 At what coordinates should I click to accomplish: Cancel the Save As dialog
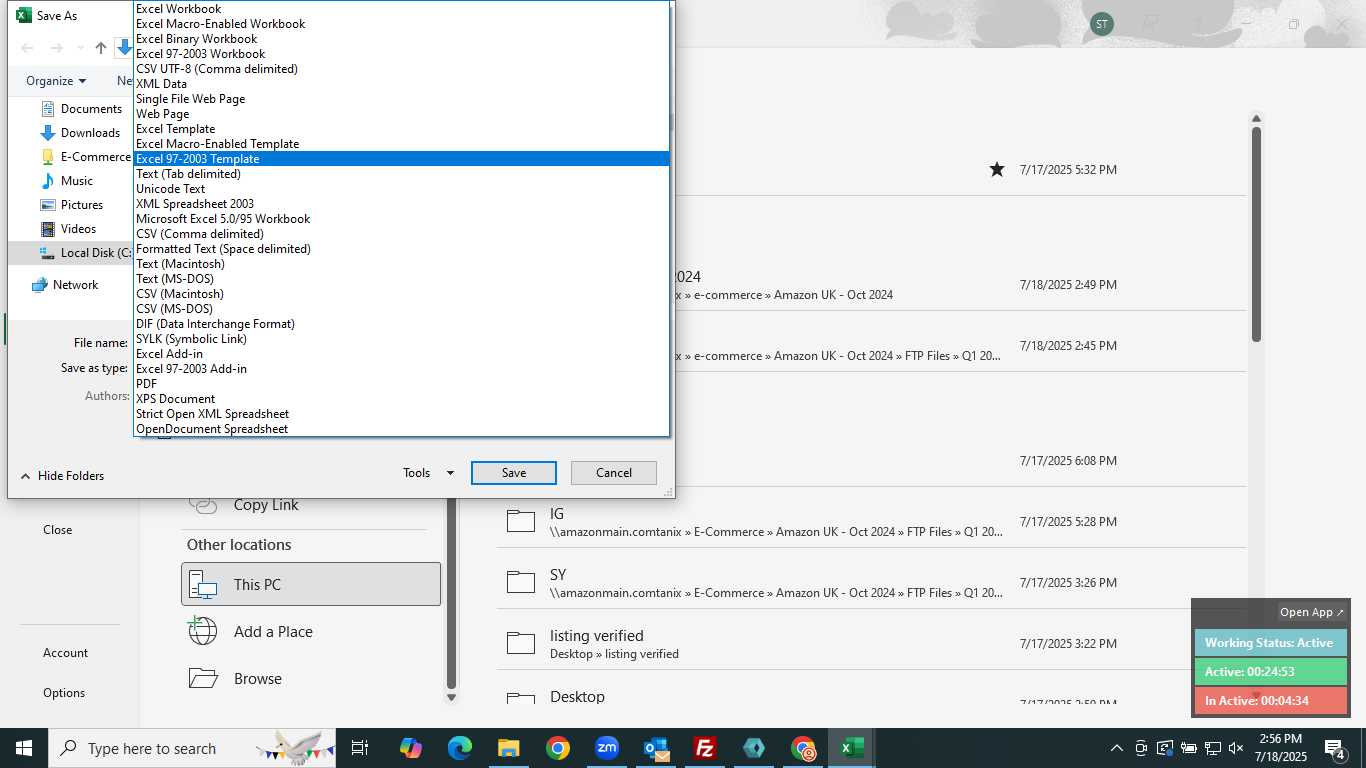614,473
